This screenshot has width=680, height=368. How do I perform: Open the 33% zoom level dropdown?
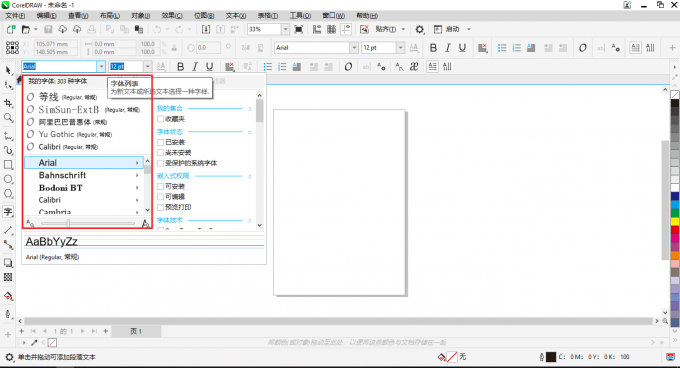(285, 29)
